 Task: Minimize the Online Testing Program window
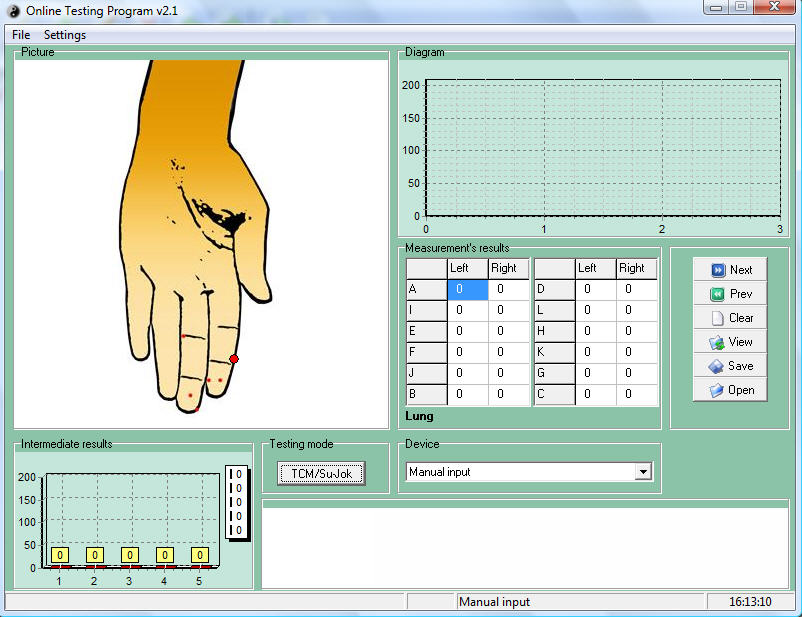(x=716, y=7)
